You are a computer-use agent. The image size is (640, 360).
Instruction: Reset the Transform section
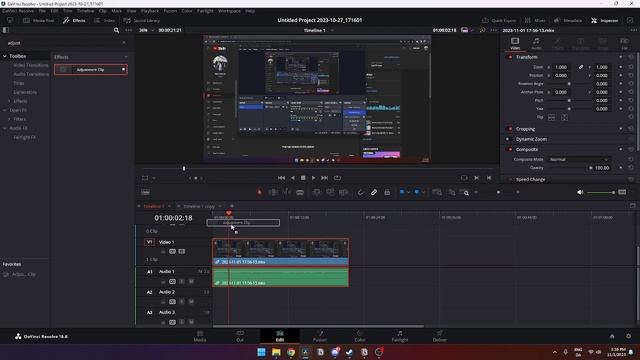point(631,57)
